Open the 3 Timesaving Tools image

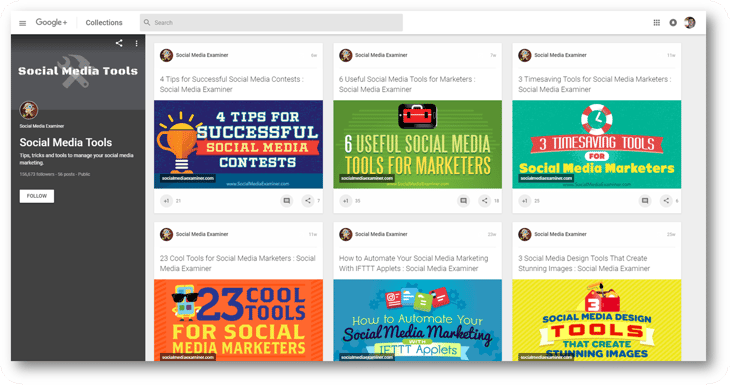[x=597, y=144]
